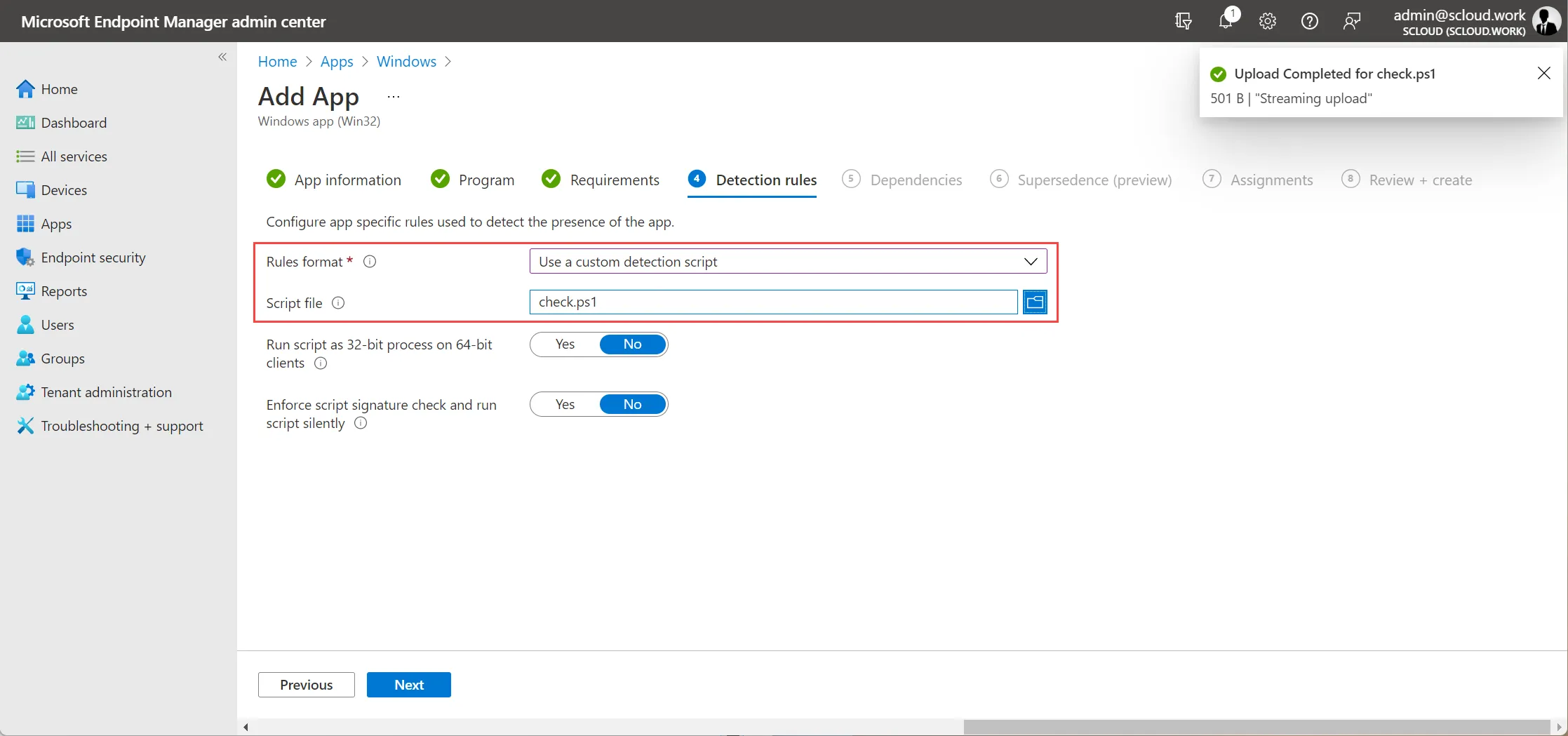Click the Home icon in the sidebar
This screenshot has width=1568, height=736.
(25, 89)
